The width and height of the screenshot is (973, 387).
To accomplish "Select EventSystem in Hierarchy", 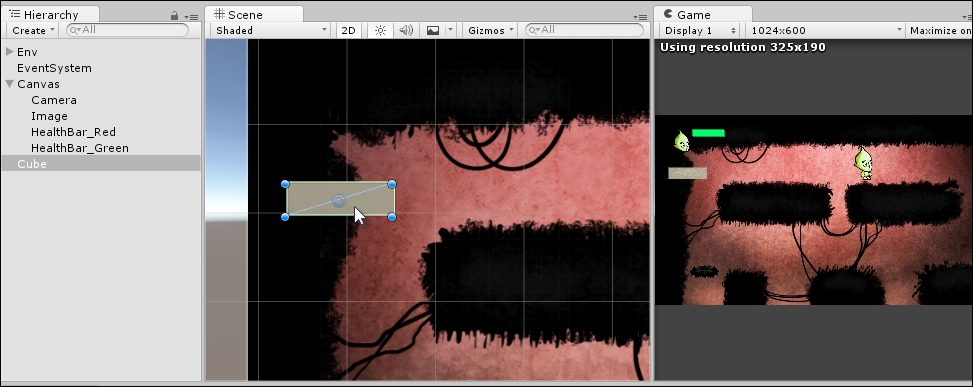I will (x=54, y=68).
